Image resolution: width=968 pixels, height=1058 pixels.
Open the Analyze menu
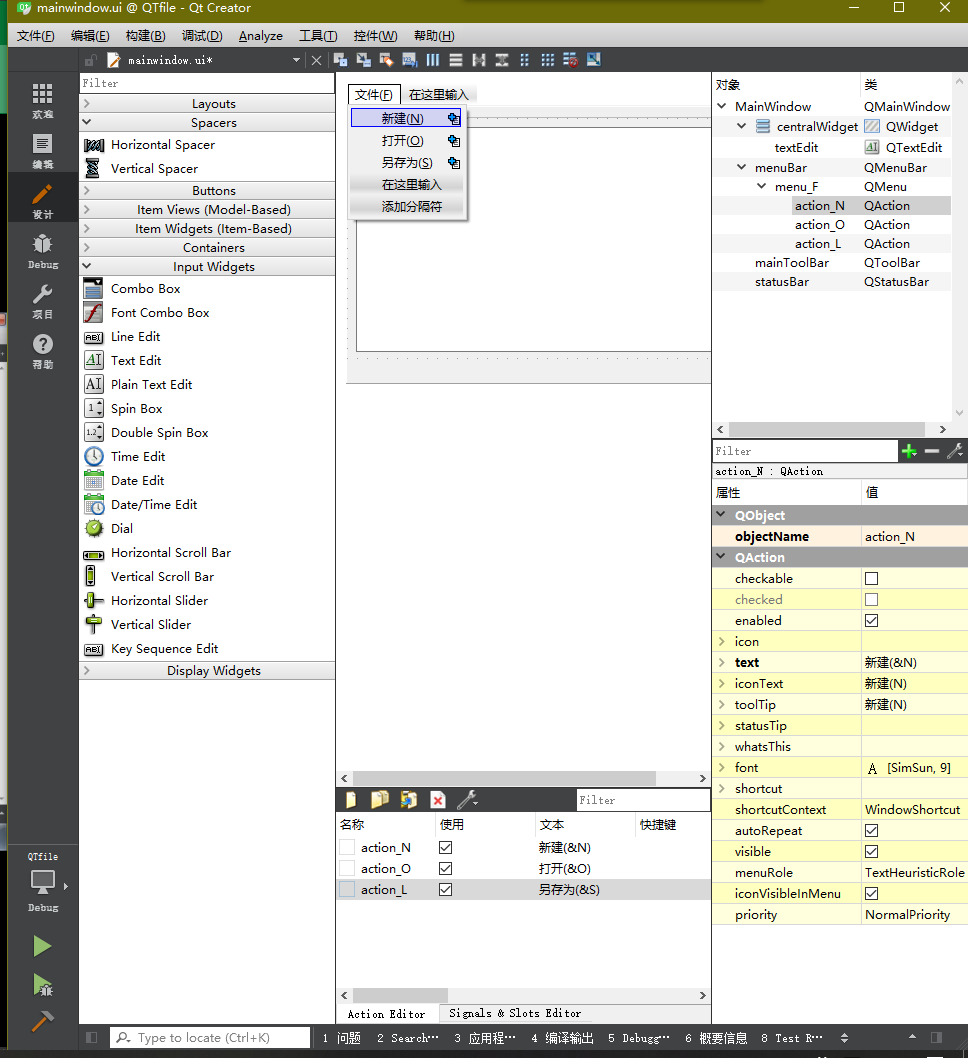[260, 36]
